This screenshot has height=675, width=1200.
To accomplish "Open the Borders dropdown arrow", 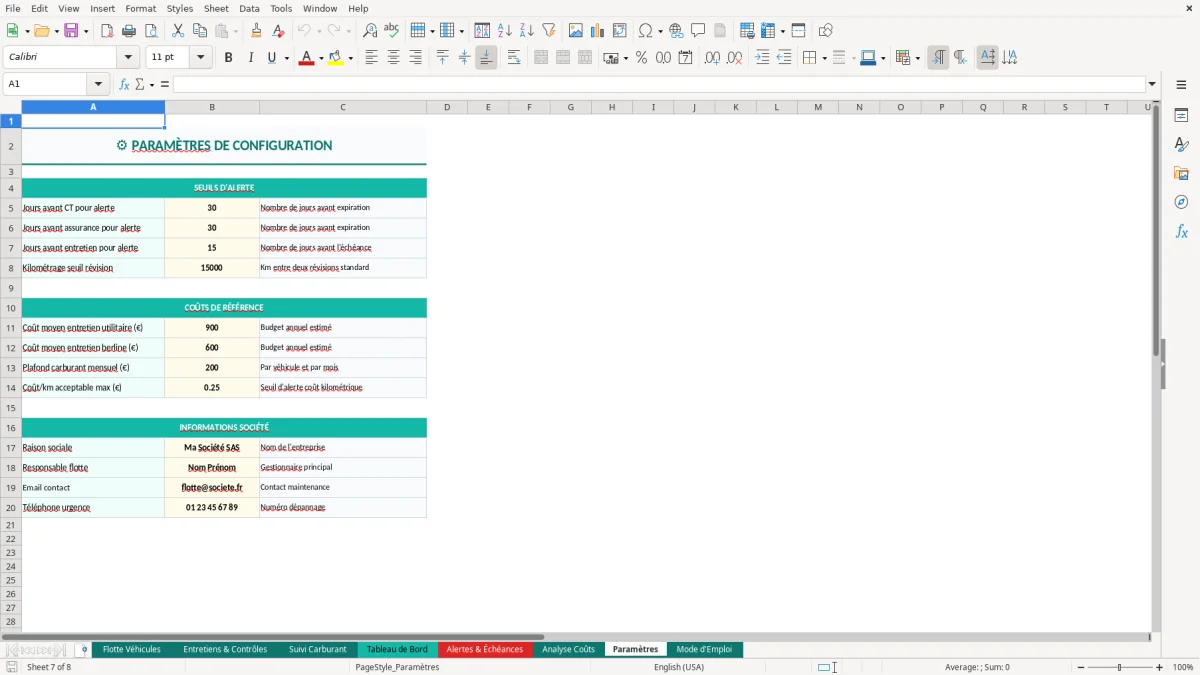I will click(824, 58).
